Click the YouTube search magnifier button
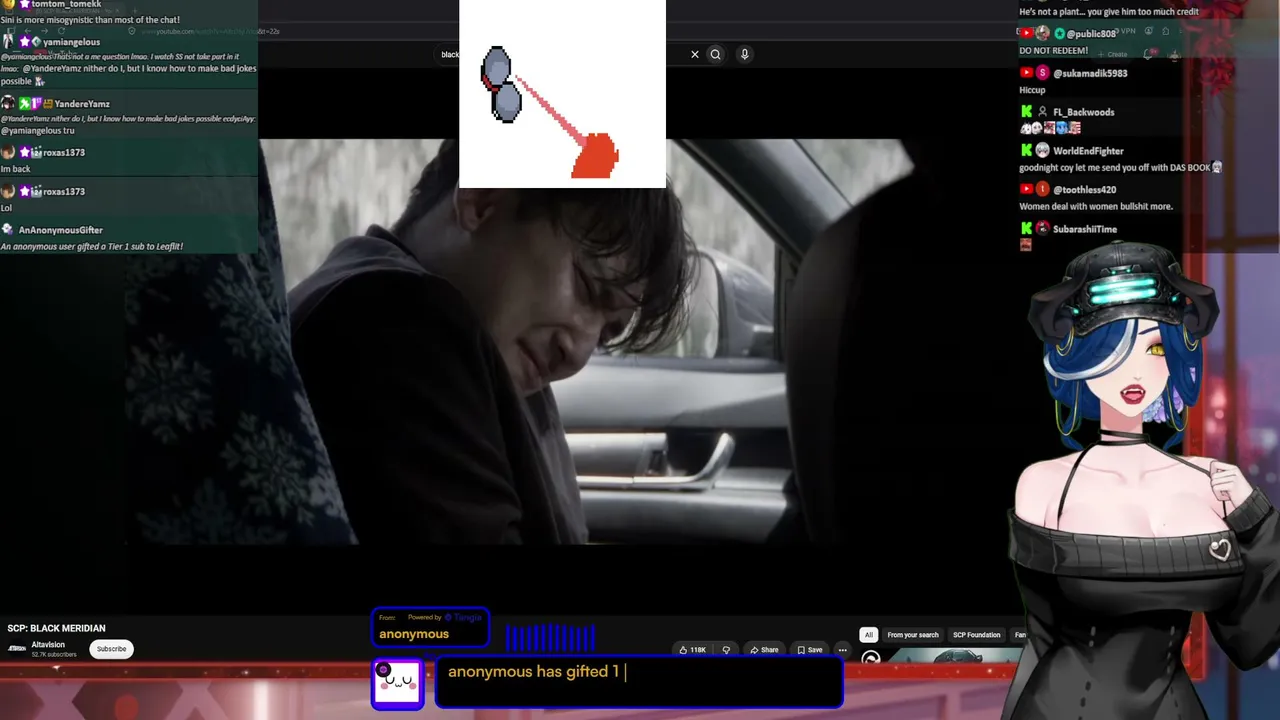The height and width of the screenshot is (720, 1280). tap(715, 54)
